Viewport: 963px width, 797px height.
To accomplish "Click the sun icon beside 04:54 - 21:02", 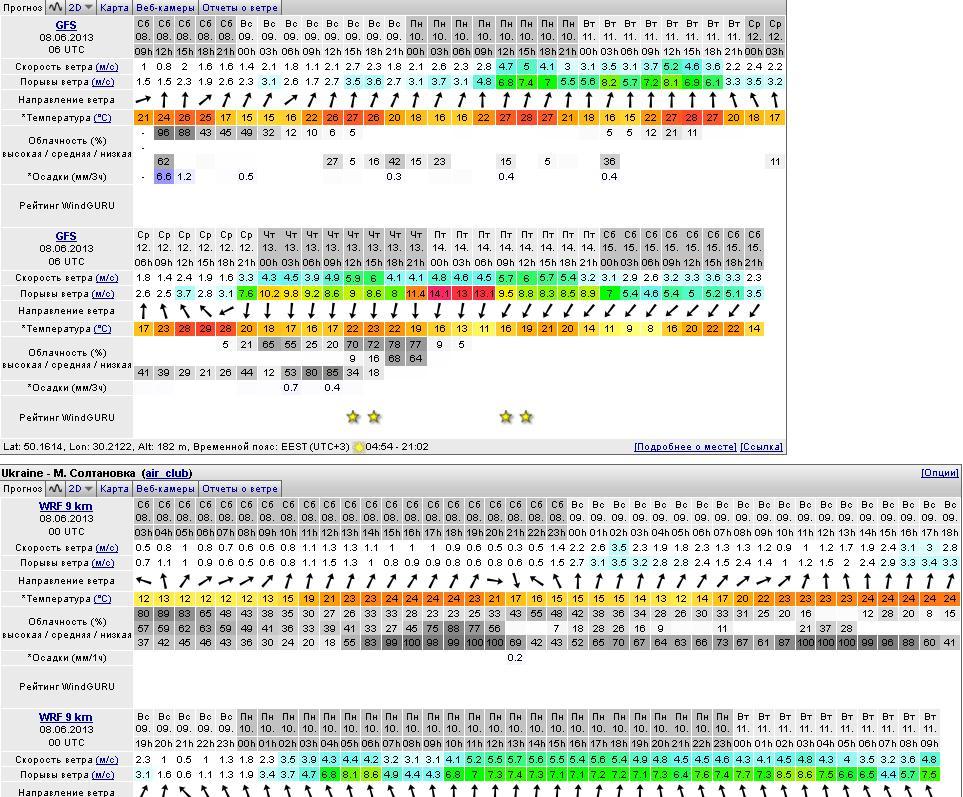I will click(359, 447).
